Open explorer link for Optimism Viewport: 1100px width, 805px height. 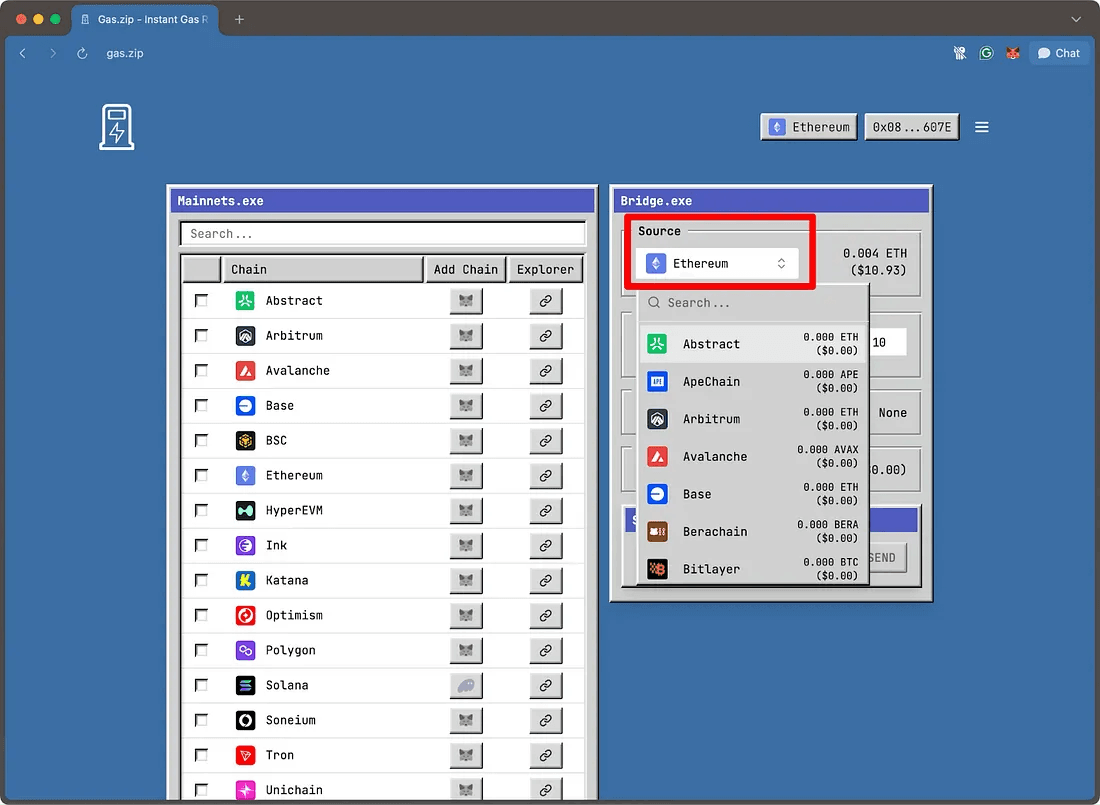[x=546, y=616]
